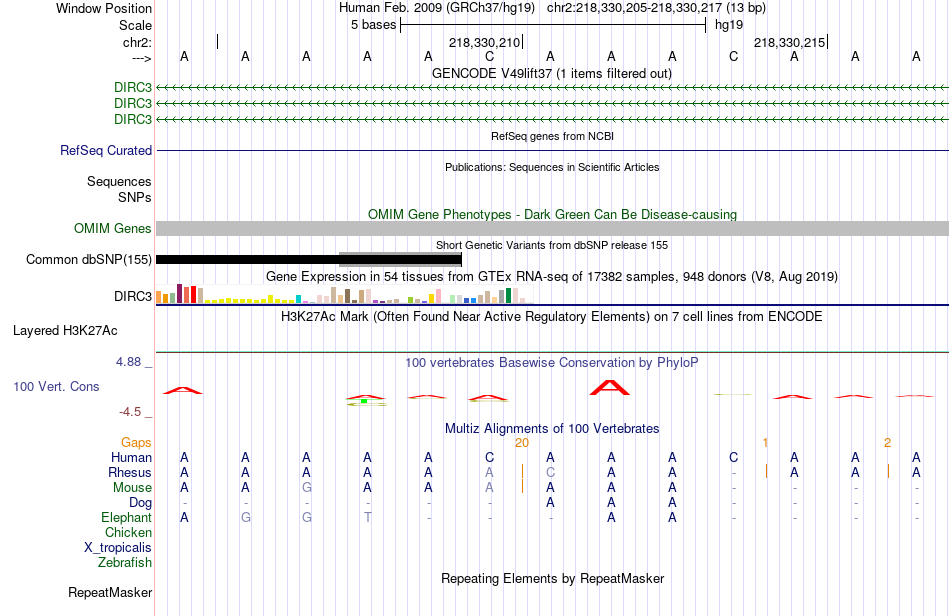Select the Human alignment row label
This screenshot has width=950, height=616.
pos(131,457)
